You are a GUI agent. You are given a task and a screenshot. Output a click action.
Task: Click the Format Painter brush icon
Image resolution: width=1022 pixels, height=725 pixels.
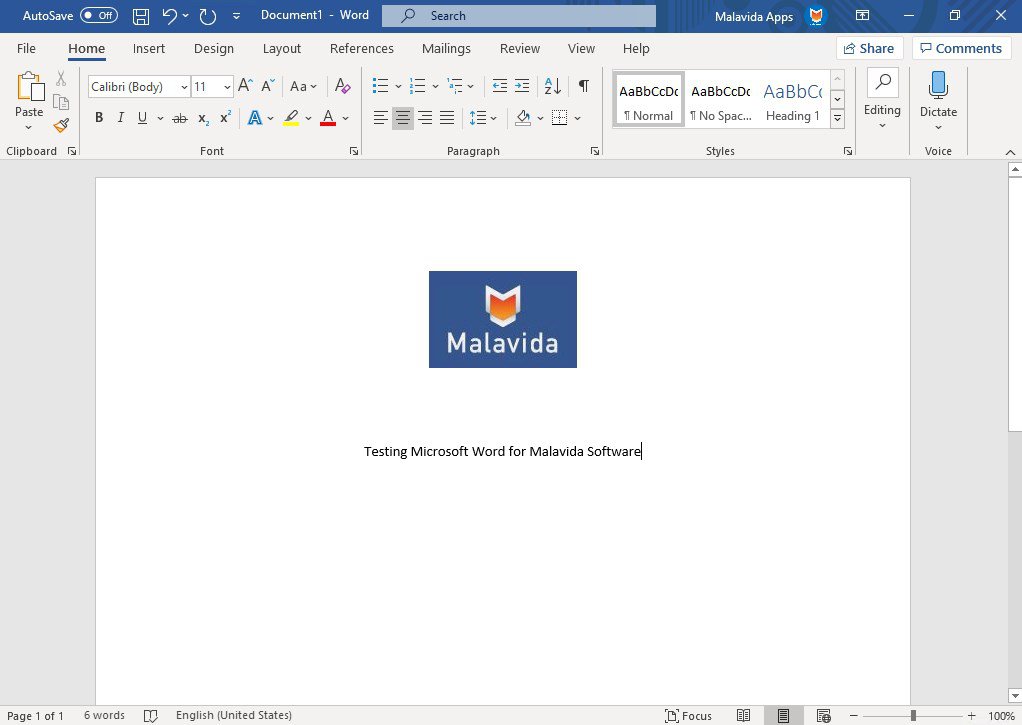61,125
